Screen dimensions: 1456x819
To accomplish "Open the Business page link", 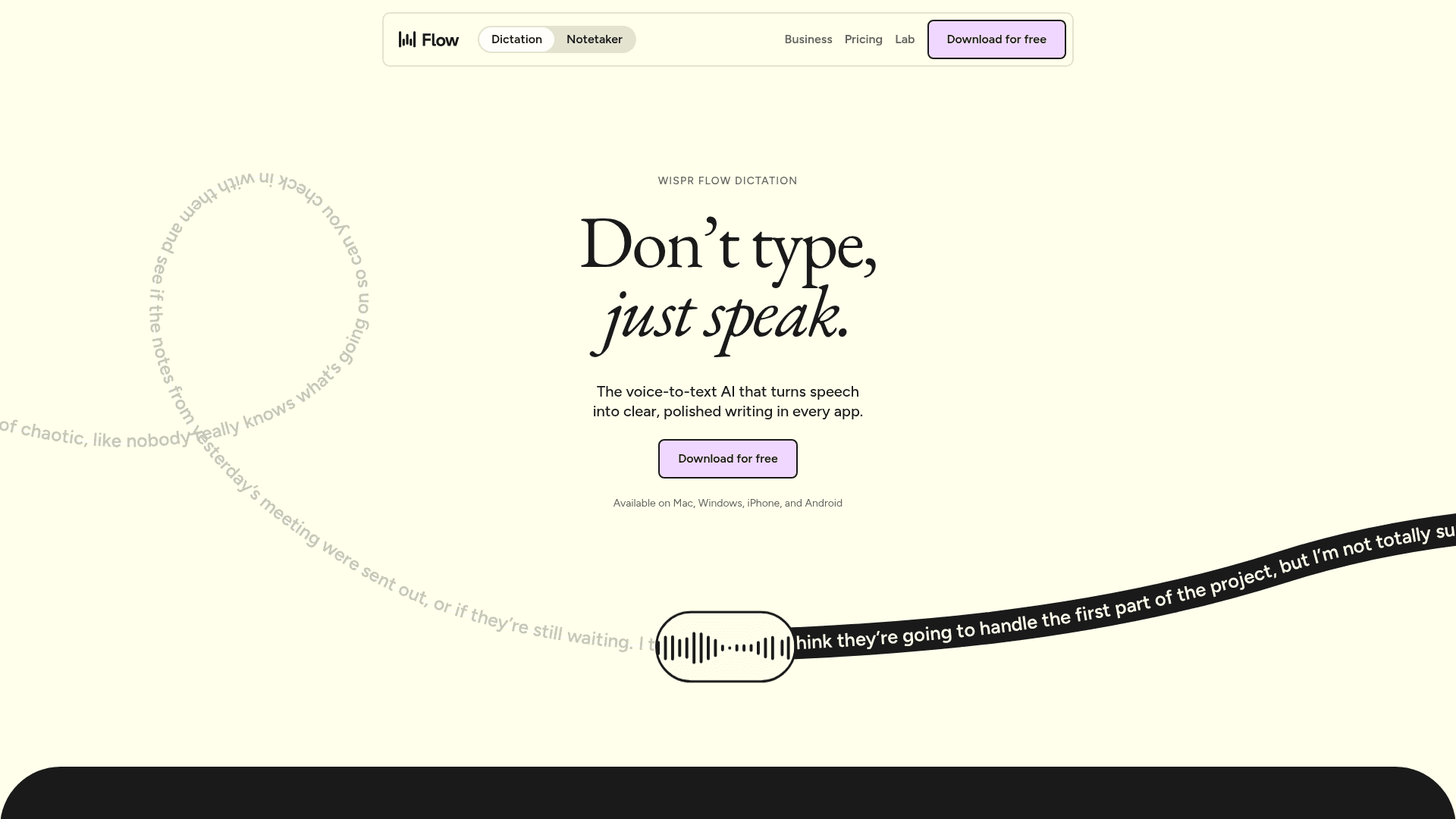I will pyautogui.click(x=808, y=39).
